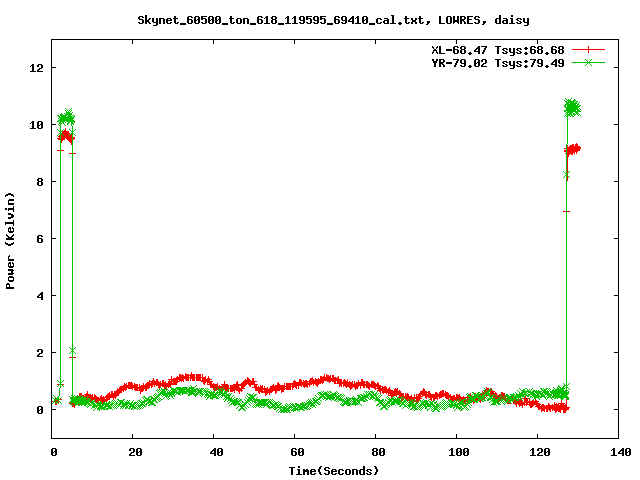Click the green calibration spike cluster near 128 seconds
Viewport: 640px width, 480px height.
coord(572,108)
